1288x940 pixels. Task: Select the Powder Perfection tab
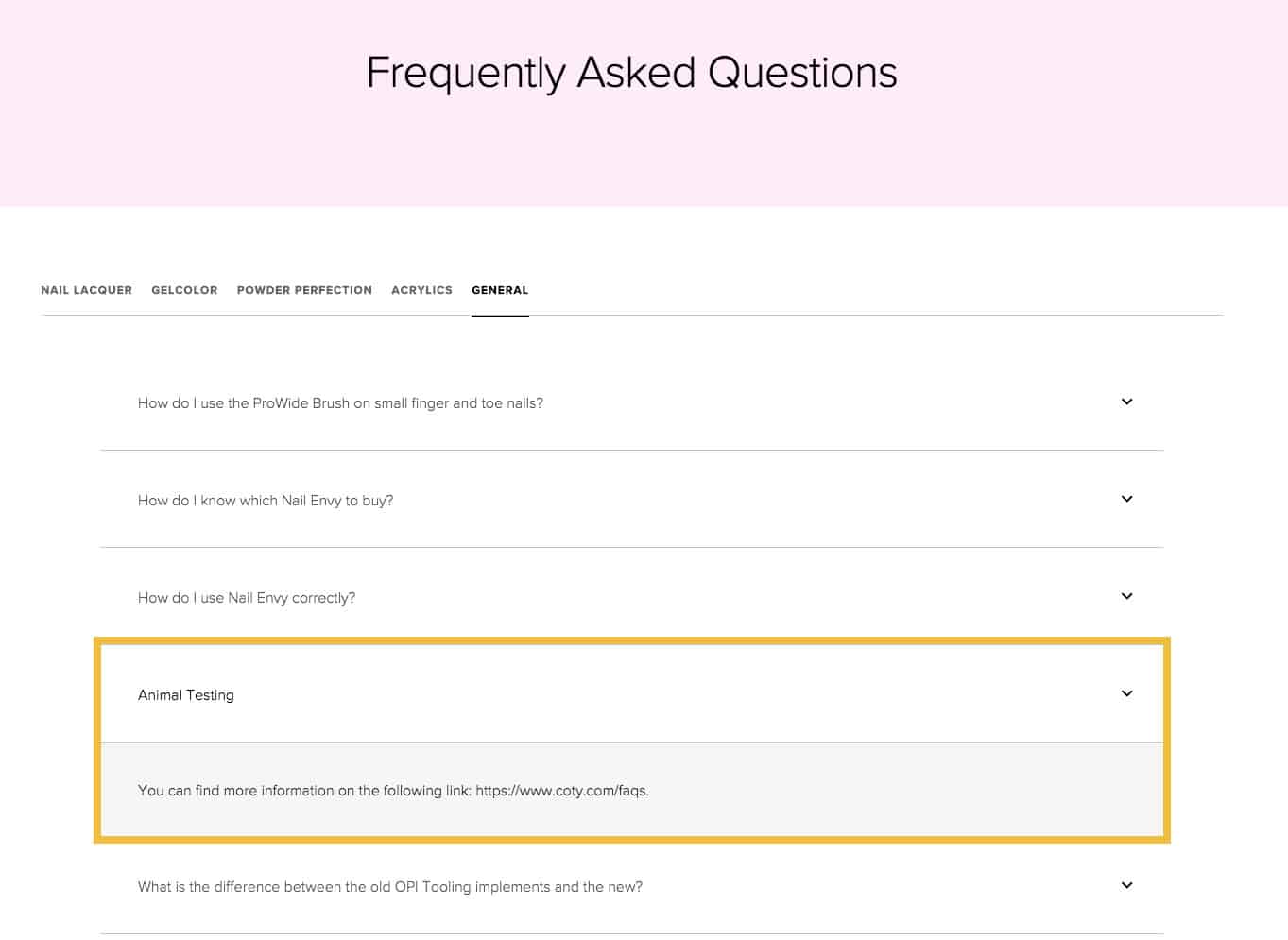tap(304, 290)
